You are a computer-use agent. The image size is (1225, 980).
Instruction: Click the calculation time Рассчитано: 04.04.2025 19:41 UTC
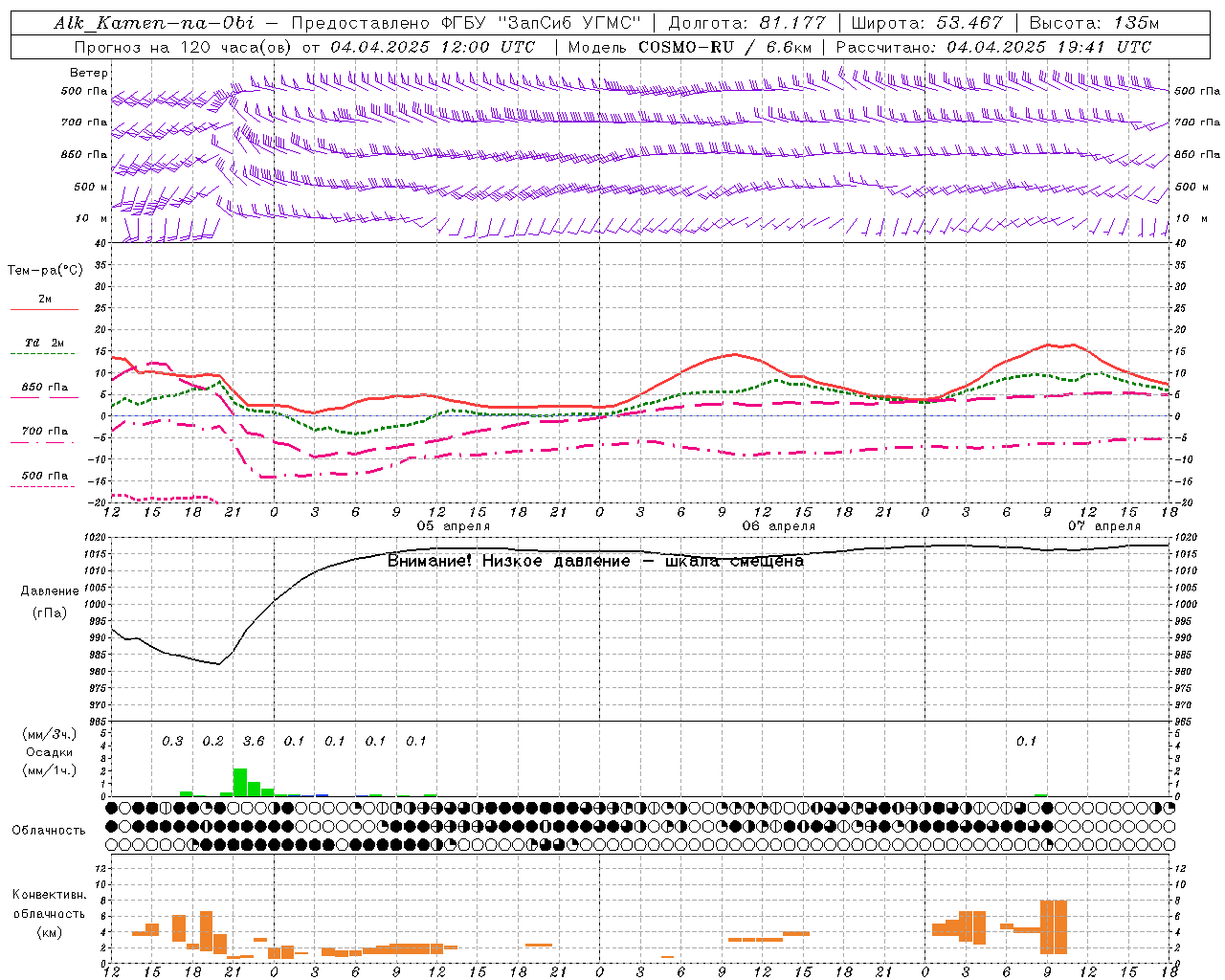click(993, 47)
